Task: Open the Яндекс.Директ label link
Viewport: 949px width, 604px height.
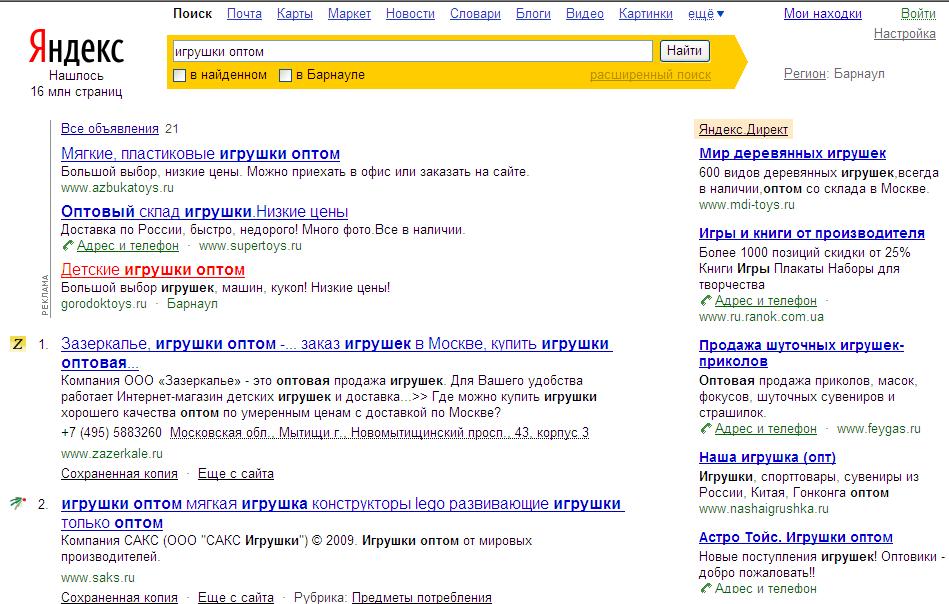Action: pyautogui.click(x=743, y=129)
